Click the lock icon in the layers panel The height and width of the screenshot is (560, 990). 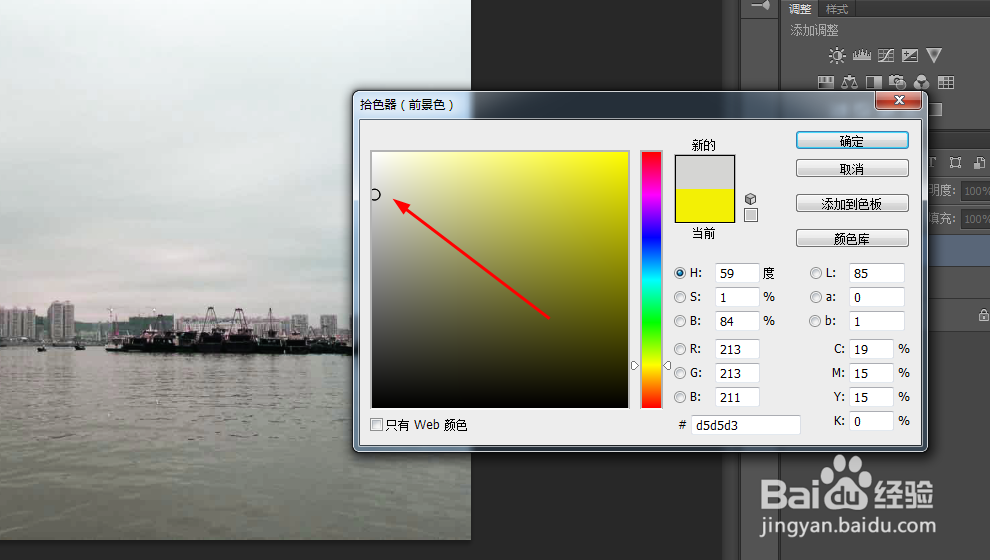(x=984, y=314)
